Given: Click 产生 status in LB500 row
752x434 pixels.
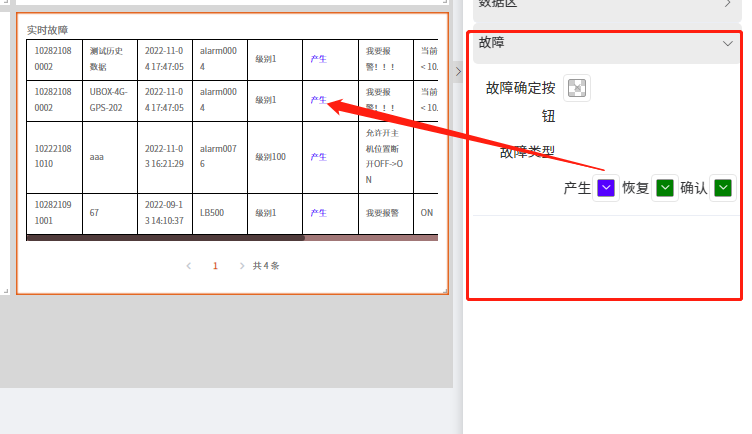Looking at the screenshot, I should coord(318,213).
